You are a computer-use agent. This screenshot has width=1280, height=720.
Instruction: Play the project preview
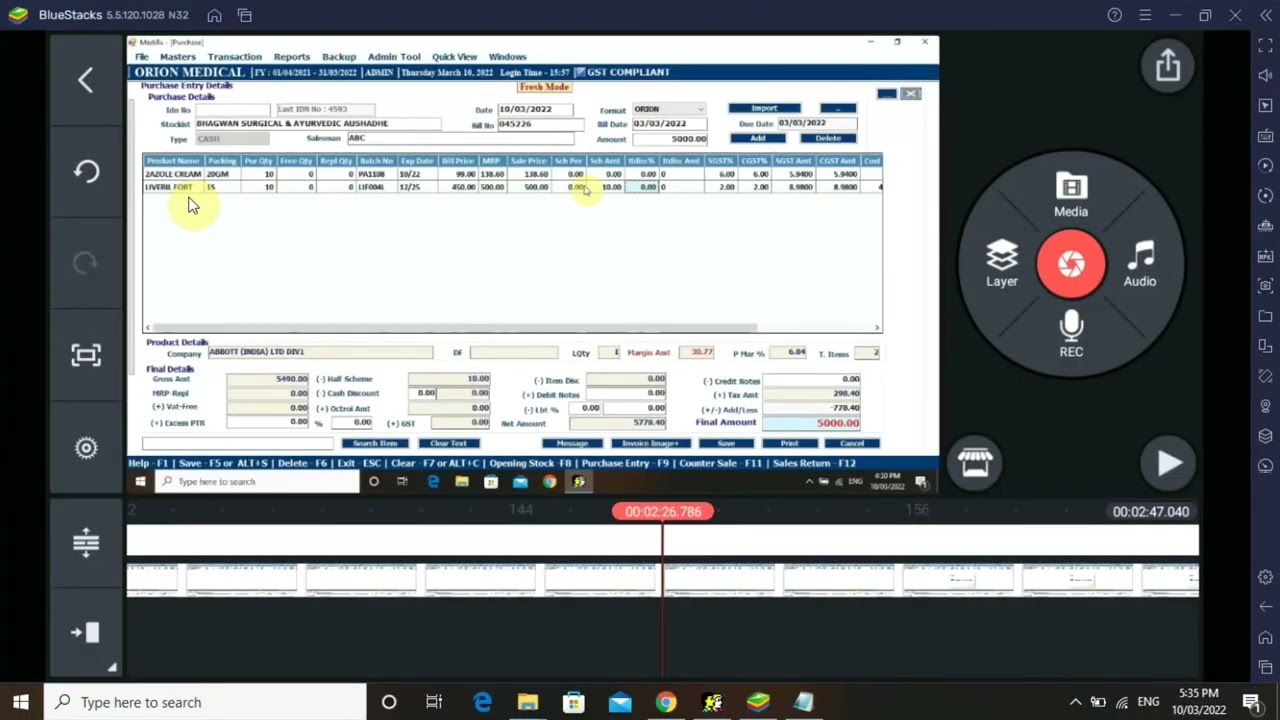point(1168,463)
